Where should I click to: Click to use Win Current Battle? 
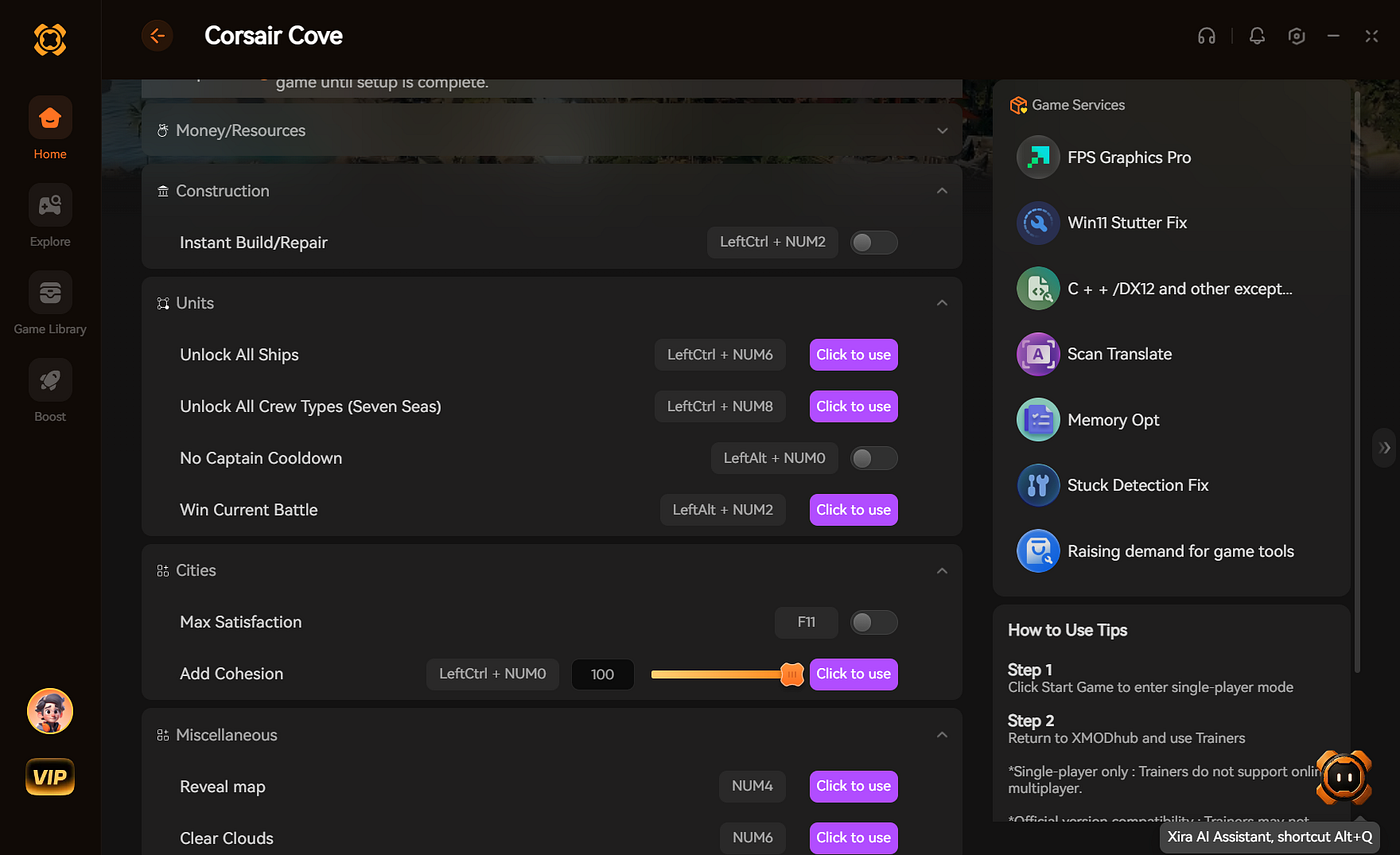tap(854, 510)
